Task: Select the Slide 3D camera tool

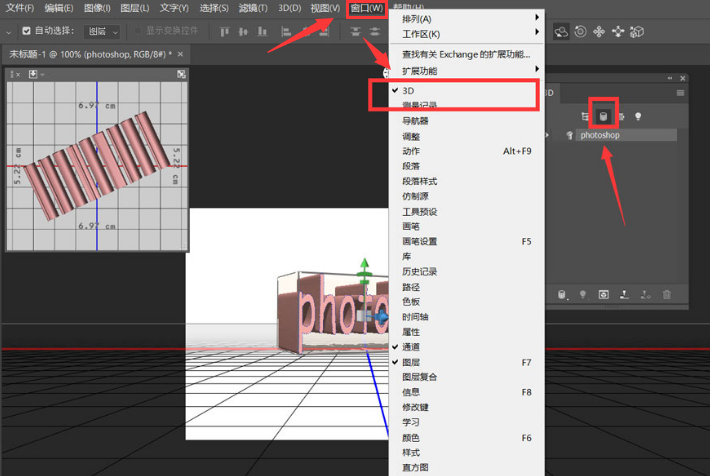Action: click(618, 32)
